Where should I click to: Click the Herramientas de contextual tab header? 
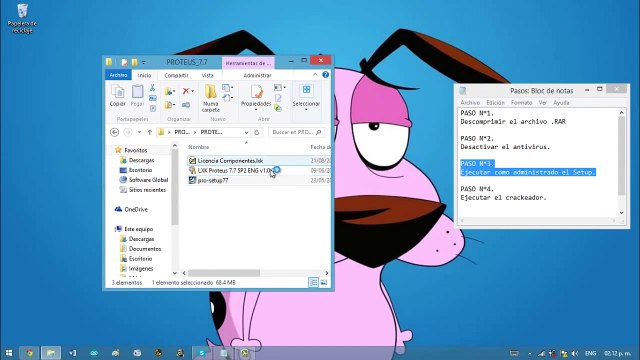tap(248, 63)
